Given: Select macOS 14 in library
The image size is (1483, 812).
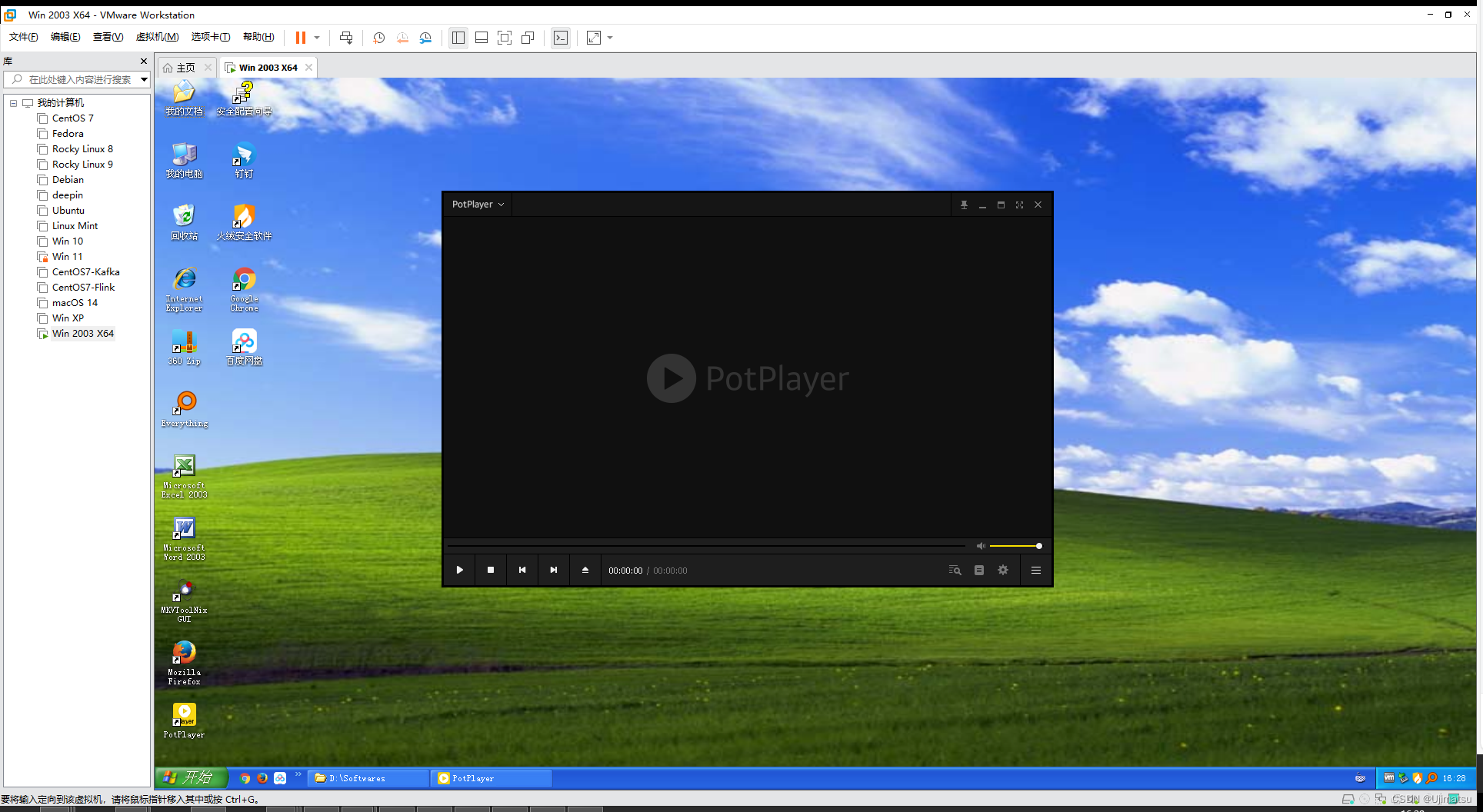Looking at the screenshot, I should tap(75, 303).
